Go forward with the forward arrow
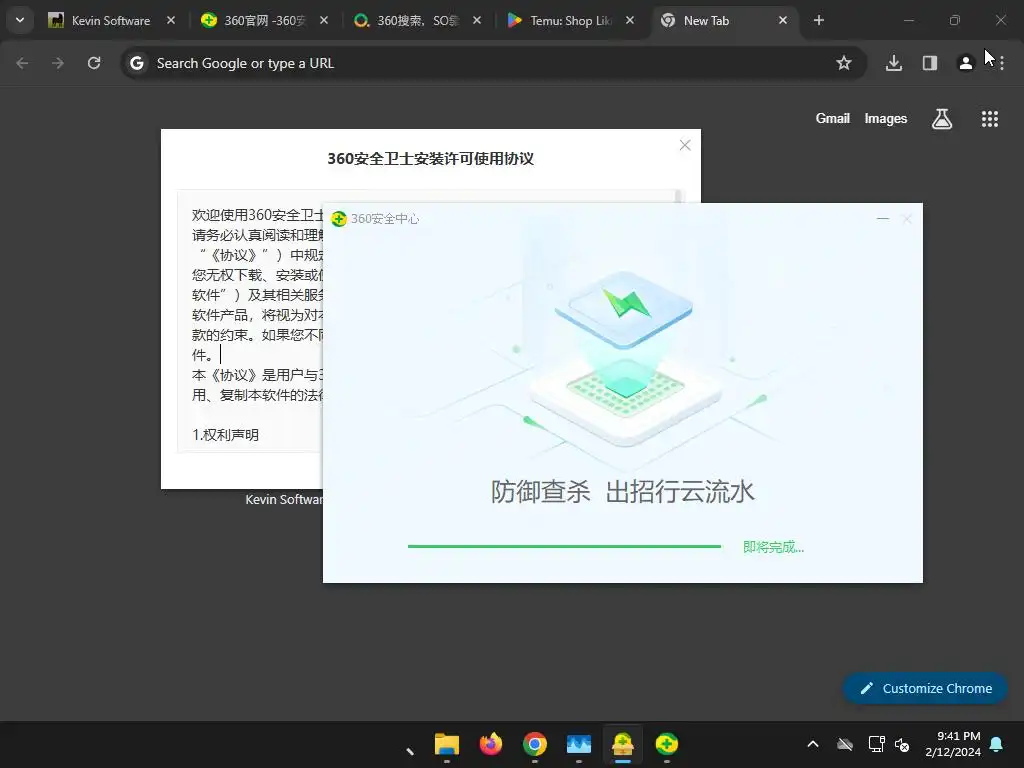This screenshot has width=1024, height=768. [x=58, y=63]
